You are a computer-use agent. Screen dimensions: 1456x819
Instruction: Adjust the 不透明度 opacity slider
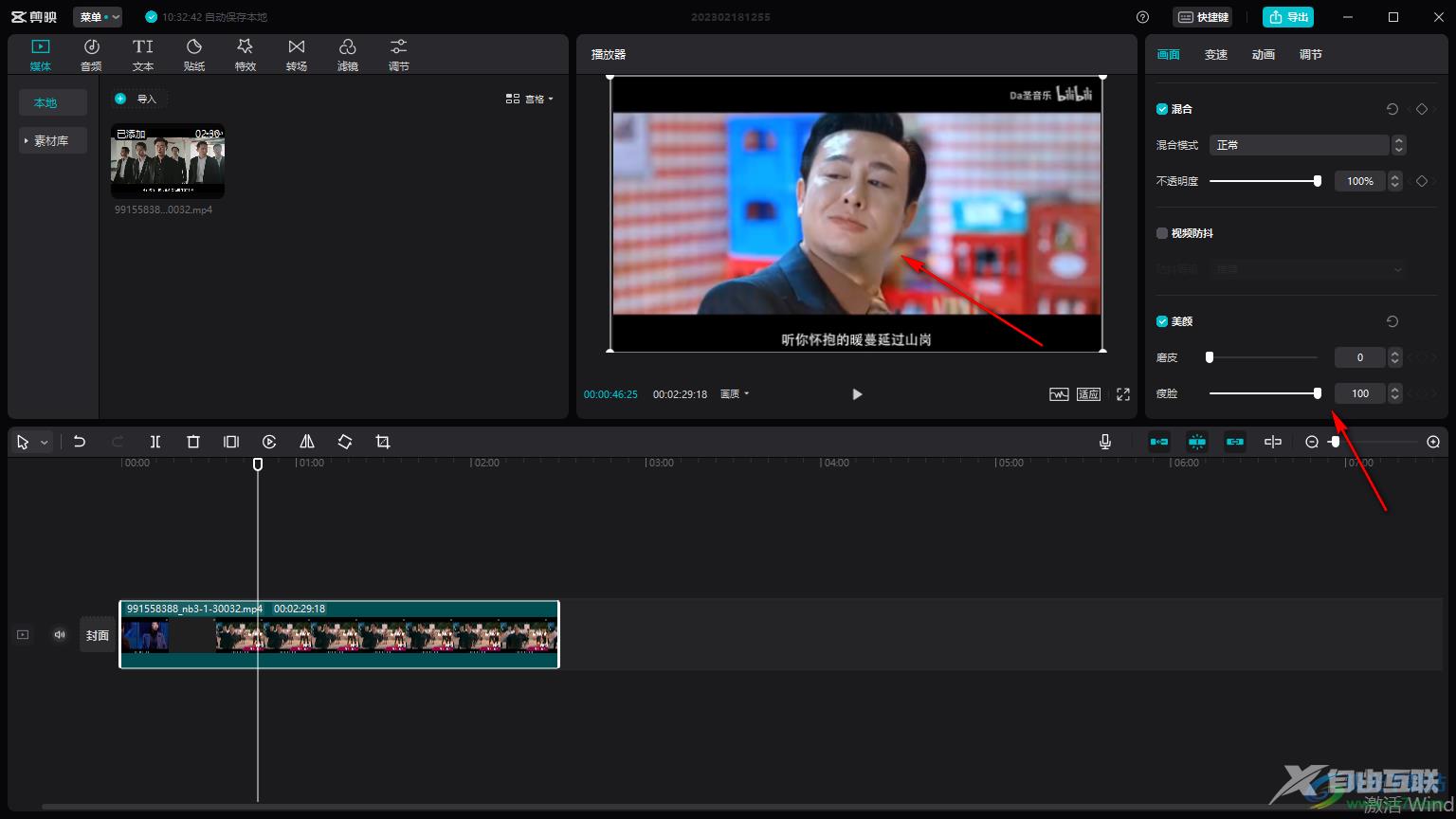pyautogui.click(x=1264, y=181)
